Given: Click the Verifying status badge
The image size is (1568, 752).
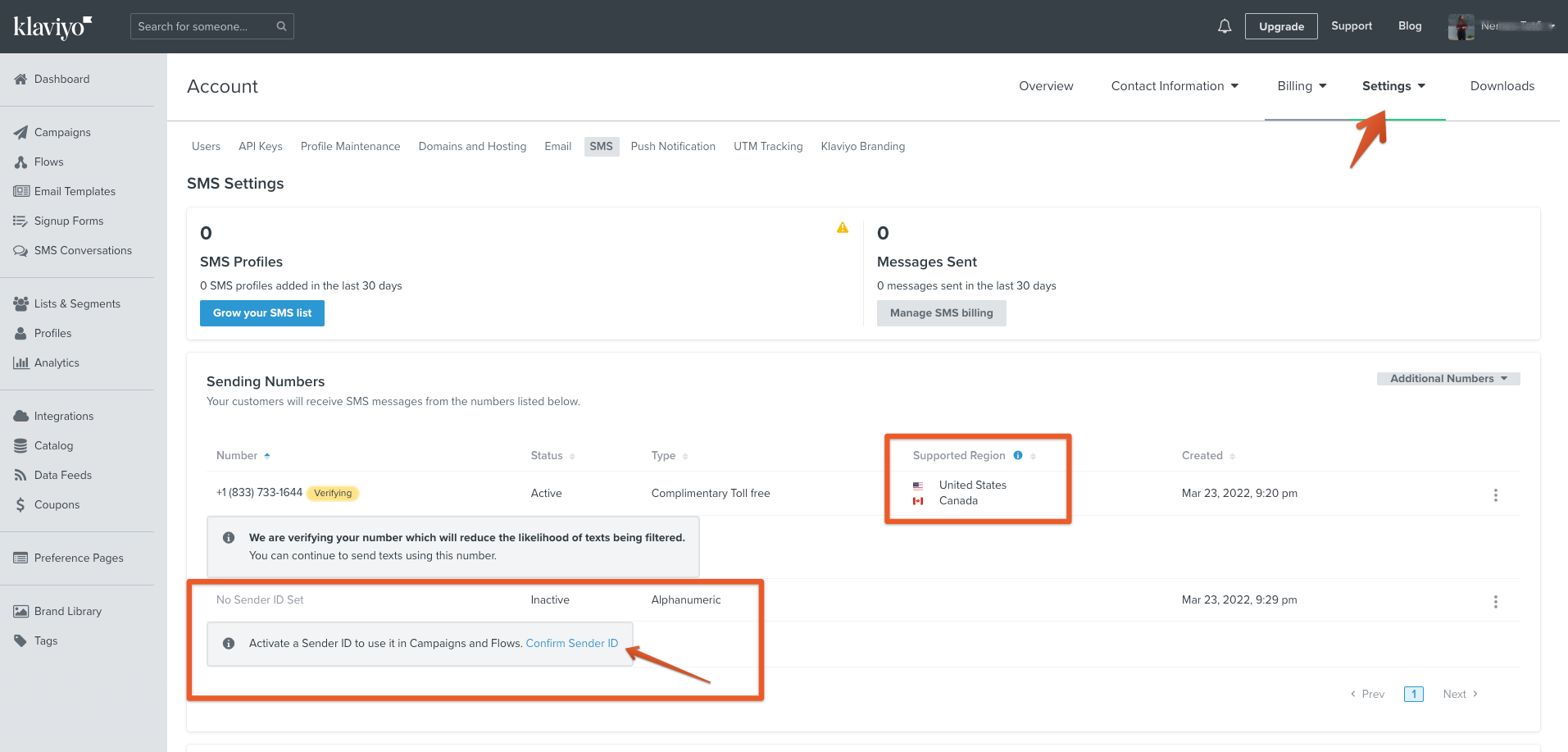Looking at the screenshot, I should click(x=333, y=494).
